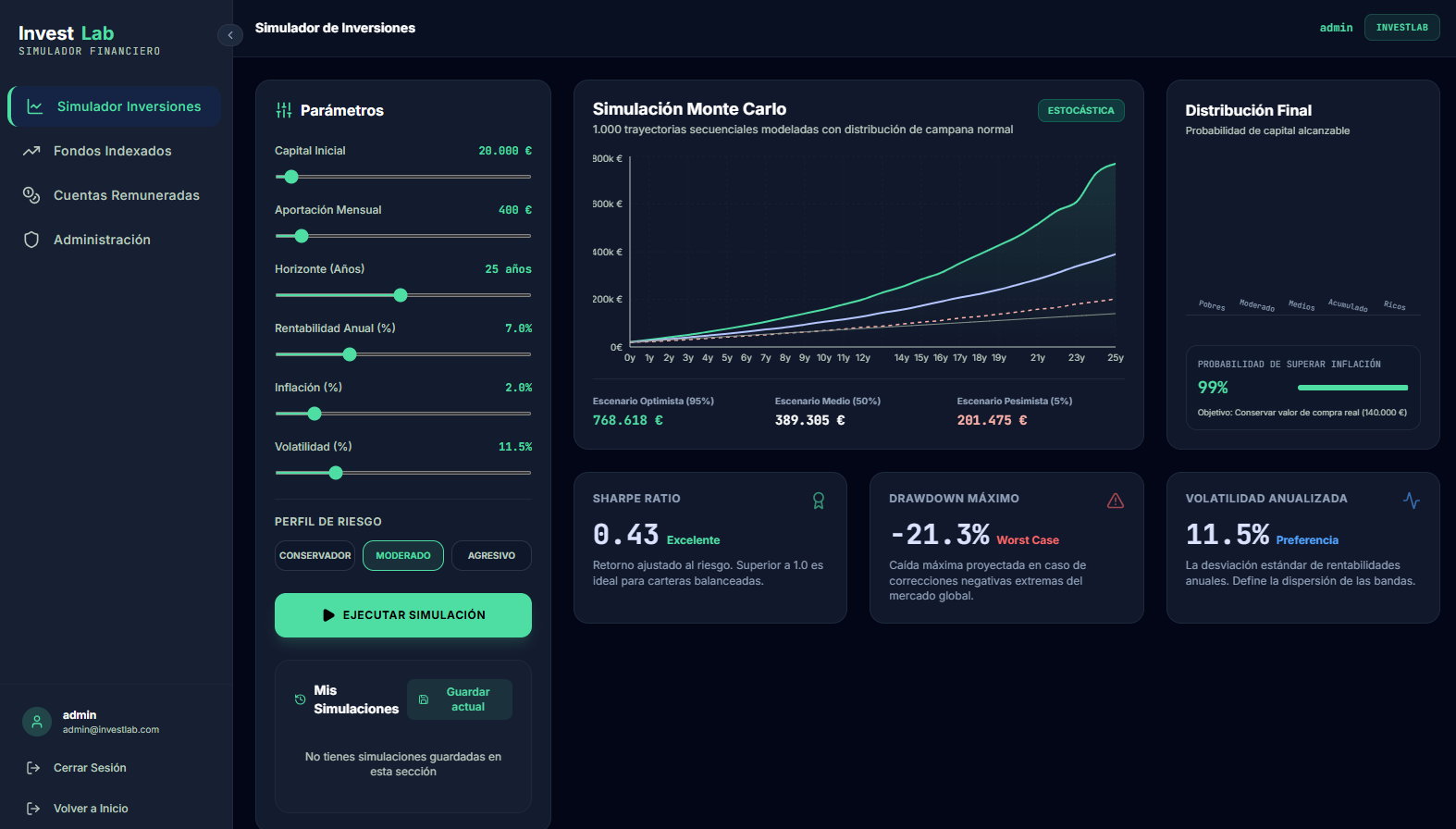Screen dimensions: 1456x829
Task: Adjust the Rentabilidad Anual slider
Action: click(x=403, y=354)
